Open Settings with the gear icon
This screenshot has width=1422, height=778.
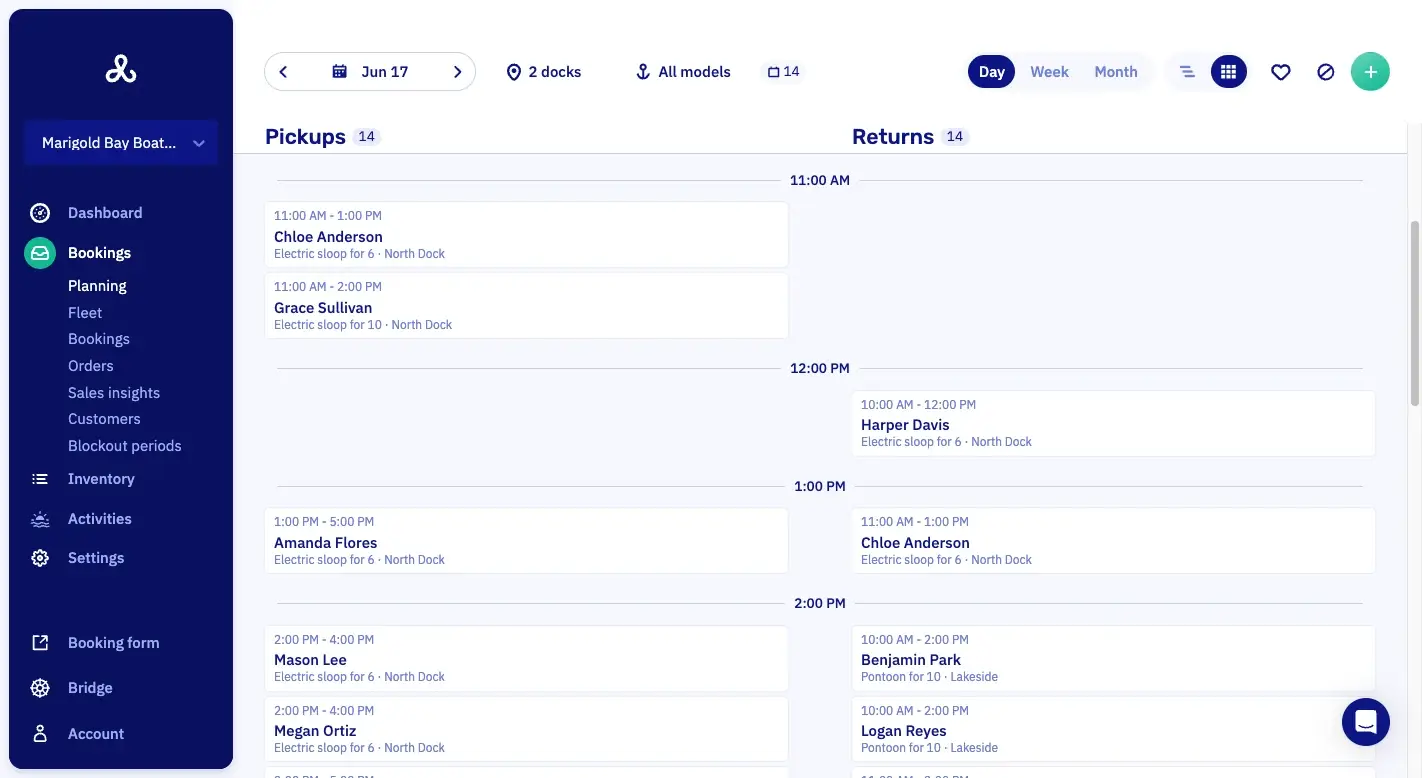coord(40,558)
